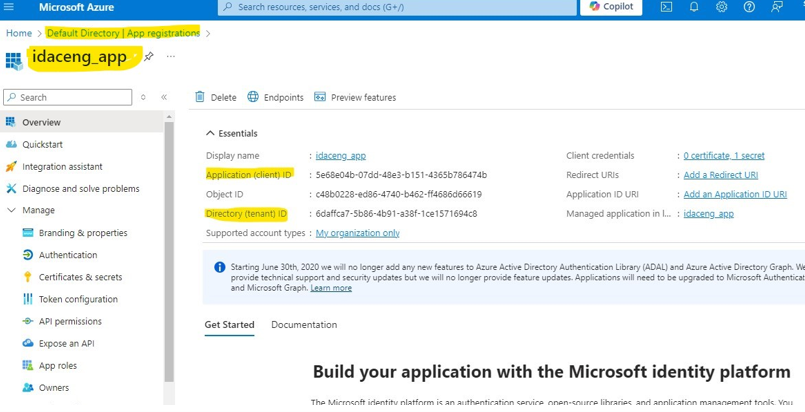Screen dimensions: 805x412
Task: Open Certificates & secrets in sidebar
Action: click(80, 277)
